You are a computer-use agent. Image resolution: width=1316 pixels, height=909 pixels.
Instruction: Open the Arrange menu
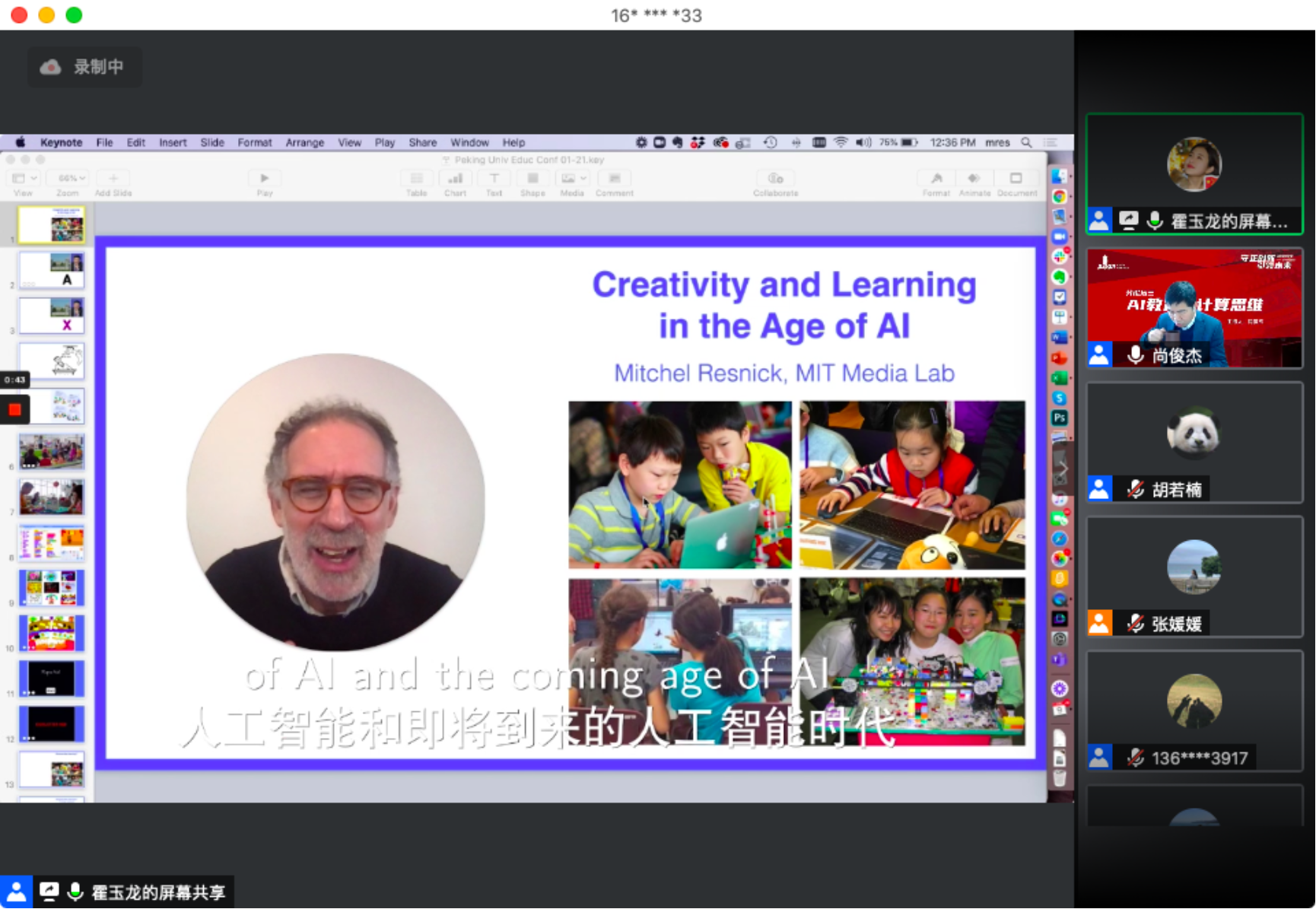(x=304, y=142)
